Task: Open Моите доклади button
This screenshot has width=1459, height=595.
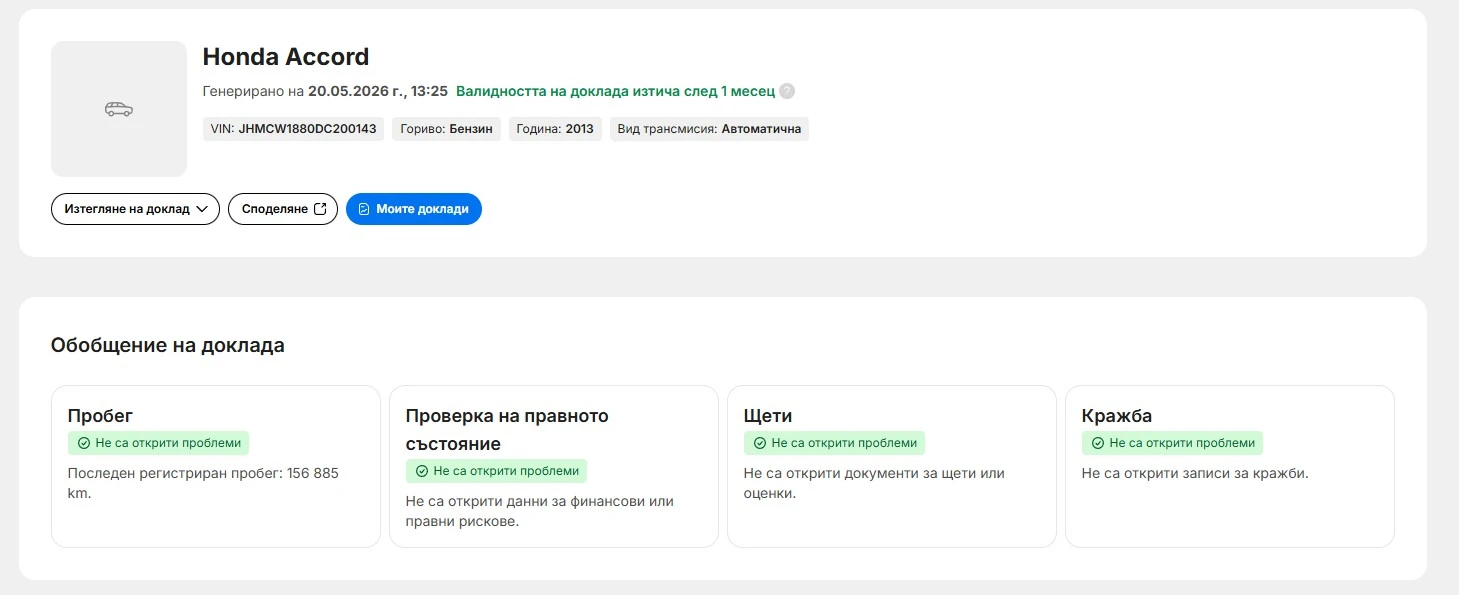Action: click(414, 209)
